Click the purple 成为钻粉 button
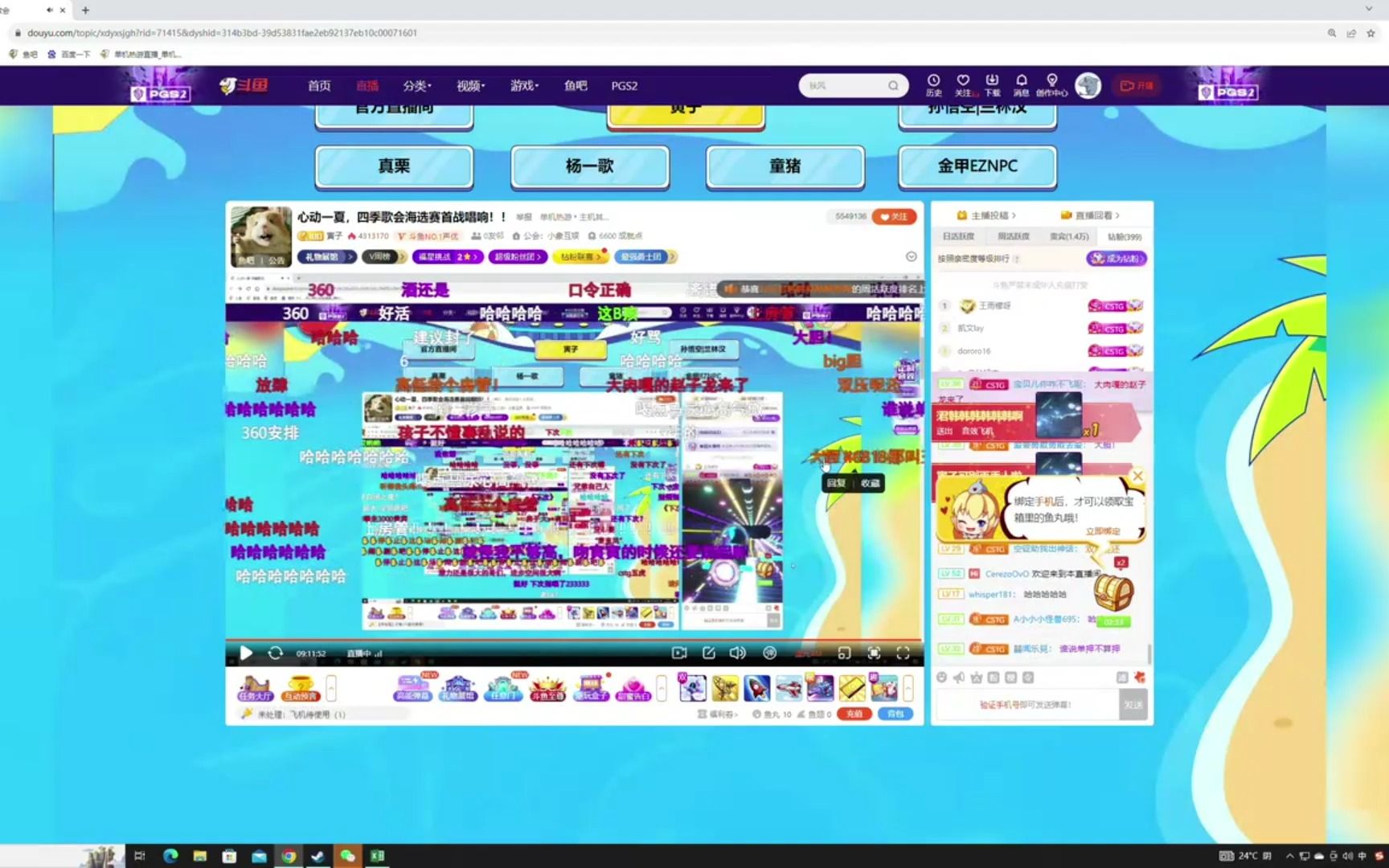The image size is (1389, 868). click(x=1117, y=258)
